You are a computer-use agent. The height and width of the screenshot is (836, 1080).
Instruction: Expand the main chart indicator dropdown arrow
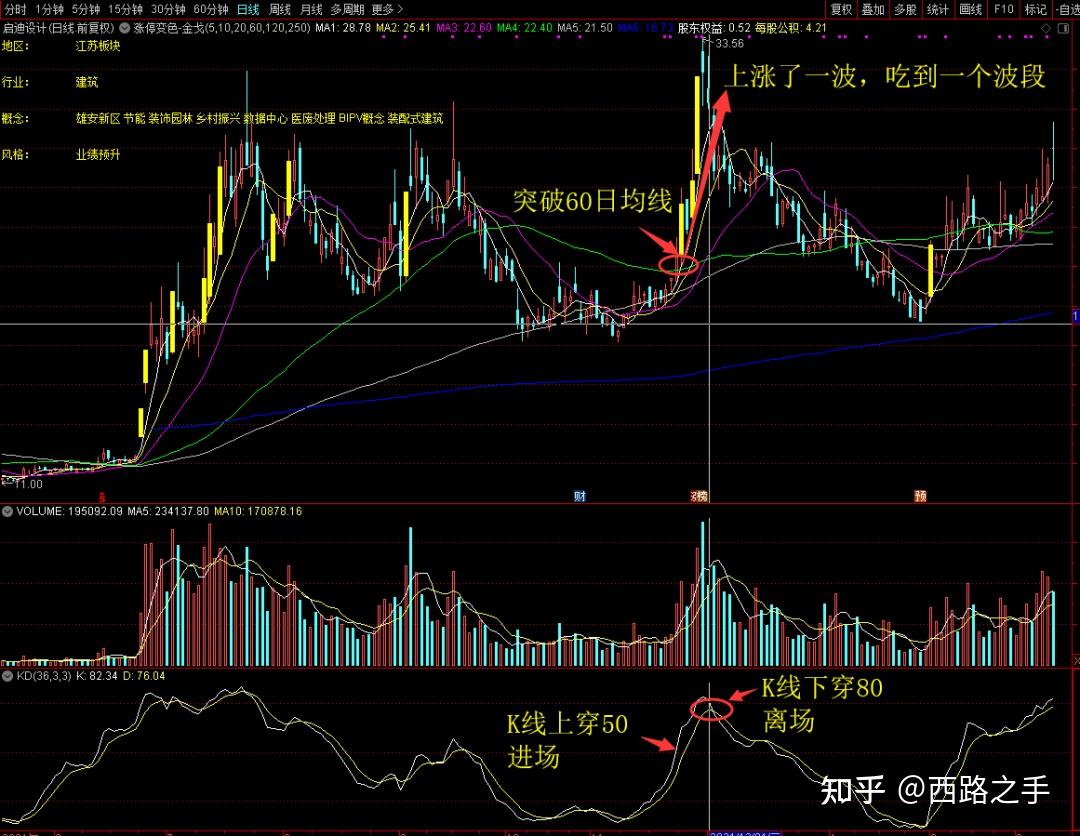tap(125, 28)
